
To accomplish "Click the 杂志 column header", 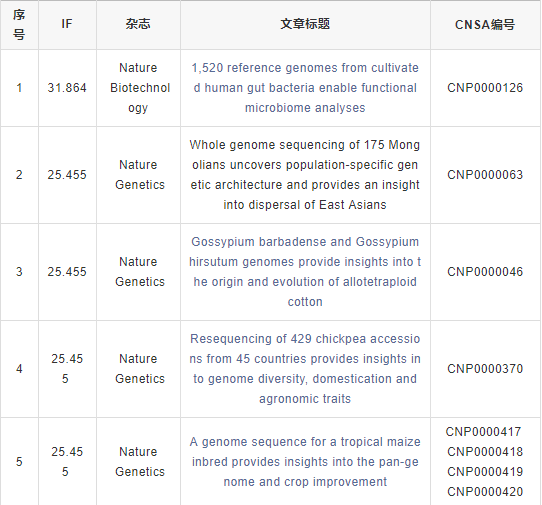I will coord(138,24).
